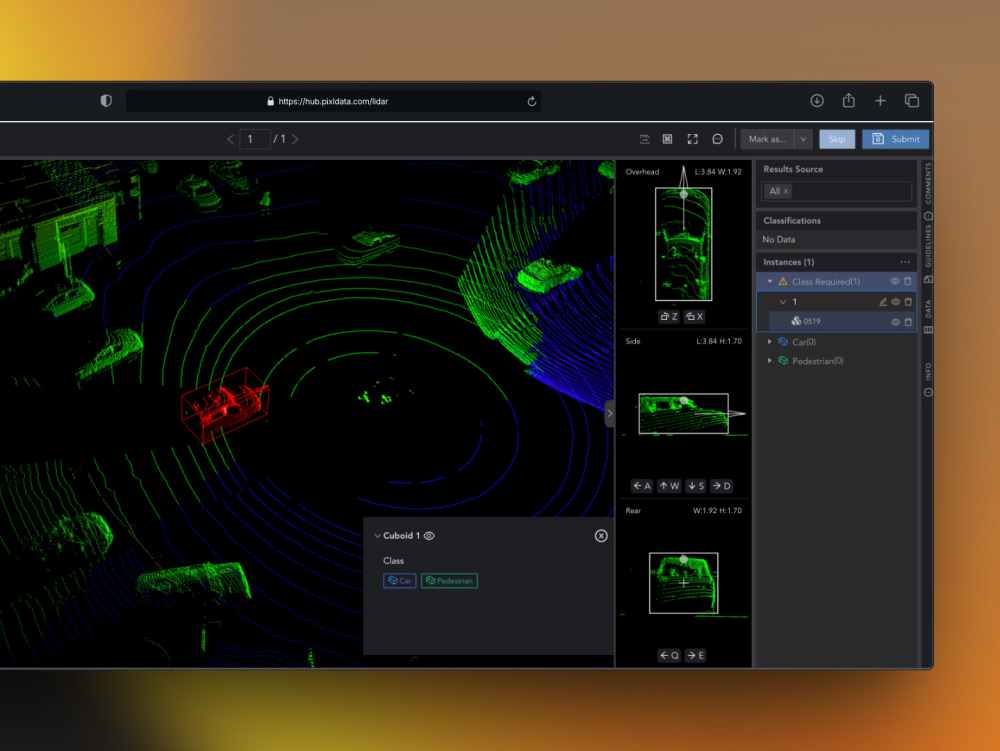Click the Skip button
1000x751 pixels.
pos(837,139)
